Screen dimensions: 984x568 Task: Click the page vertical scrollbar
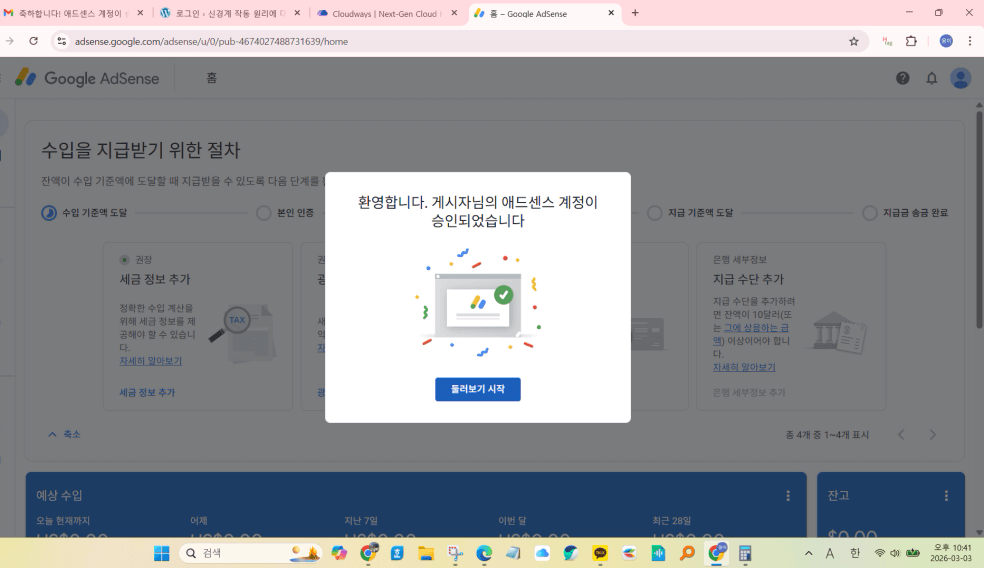(x=979, y=220)
